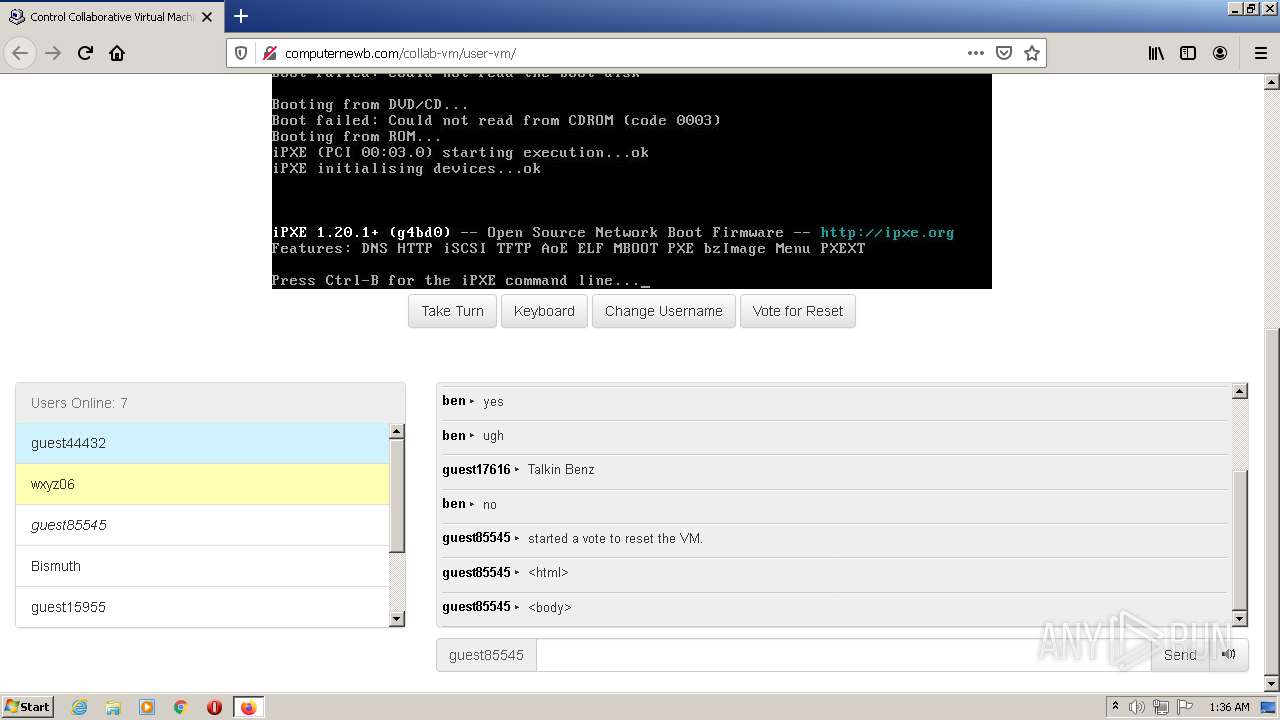
Task: Click the taskbar clock 1:36 AM
Action: click(x=1229, y=707)
